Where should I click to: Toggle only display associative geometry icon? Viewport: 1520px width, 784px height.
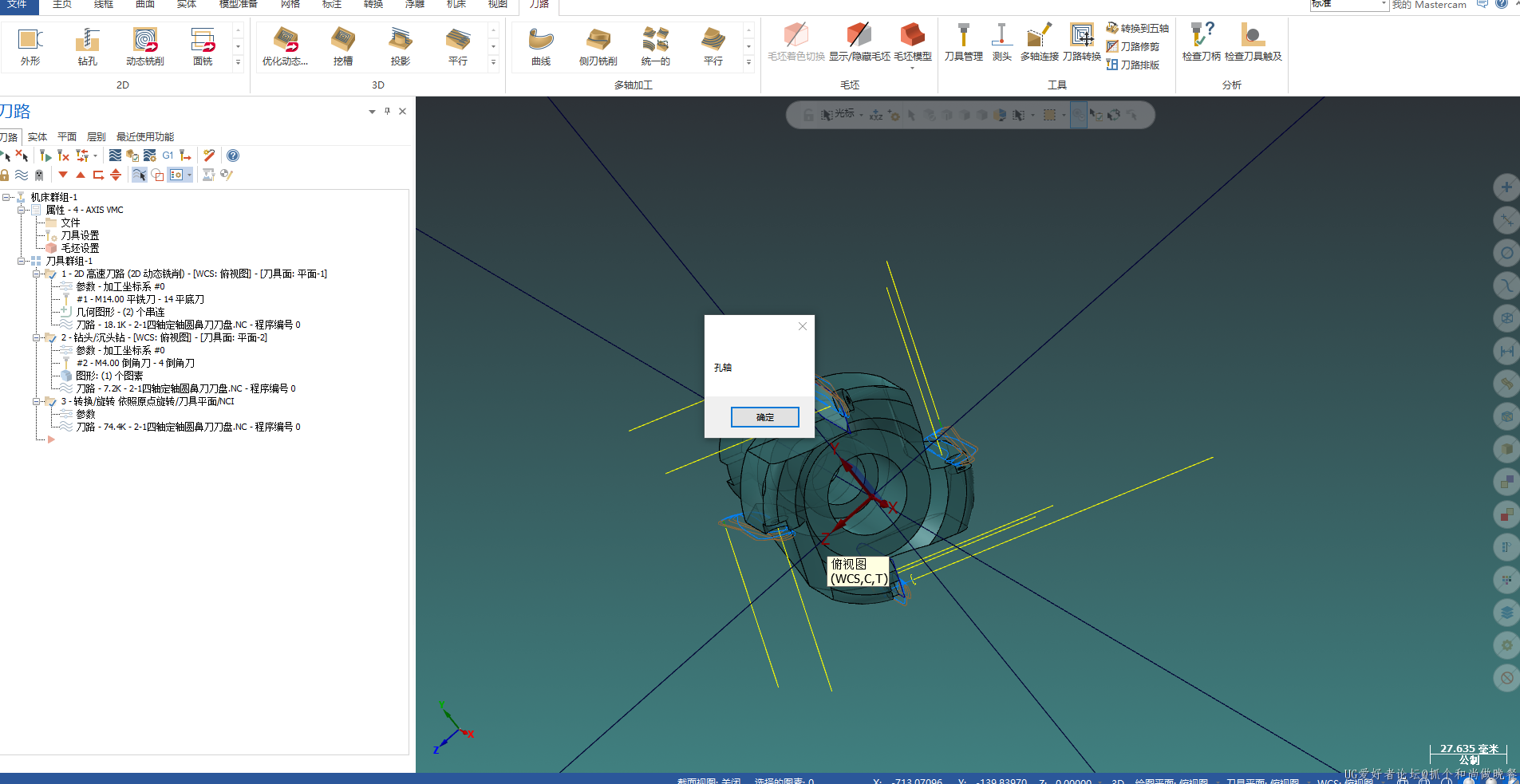click(x=157, y=175)
